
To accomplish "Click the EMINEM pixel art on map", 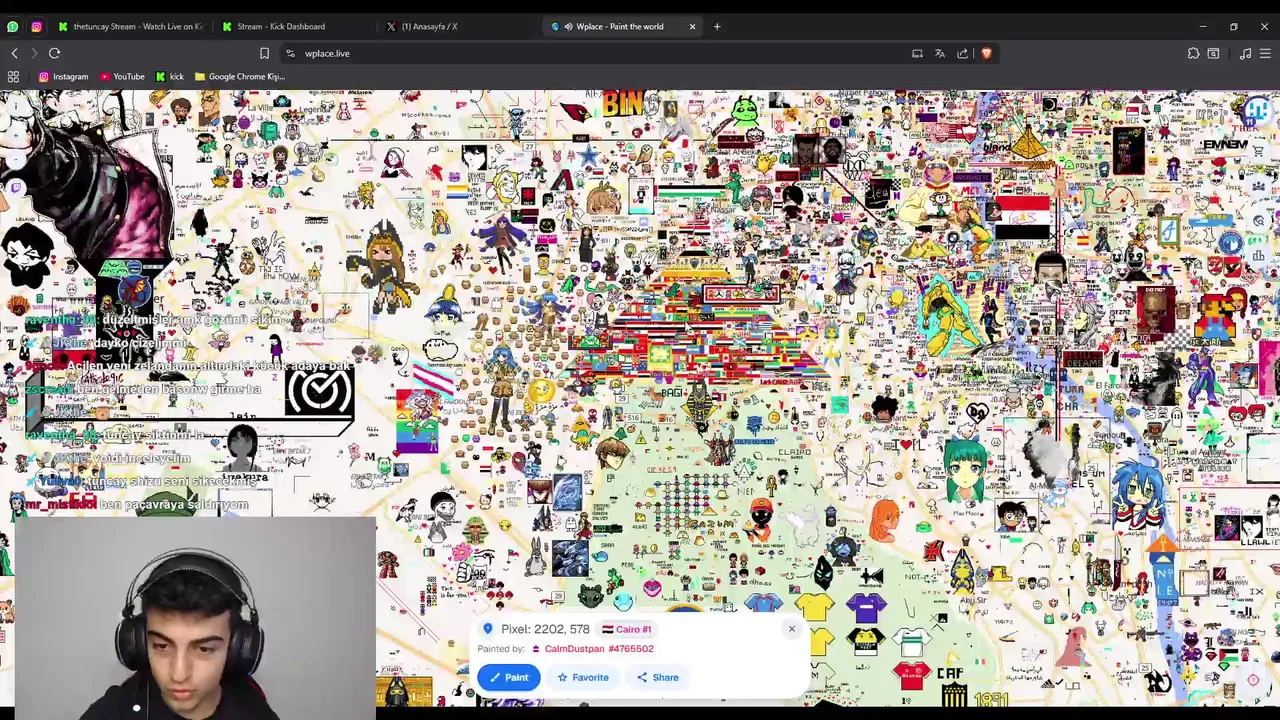I will point(1226,144).
